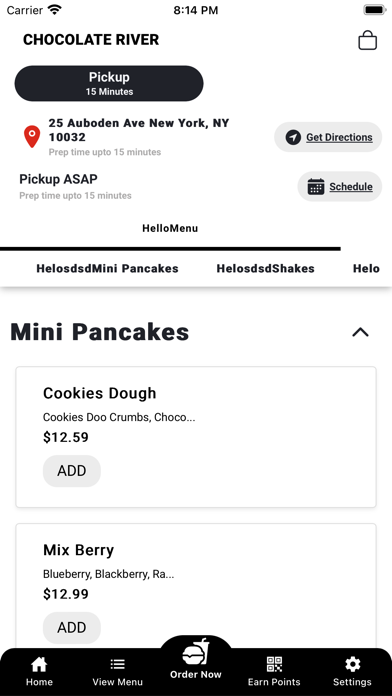The width and height of the screenshot is (392, 696).
Task: Open the Get Directions link
Action: pos(339,137)
